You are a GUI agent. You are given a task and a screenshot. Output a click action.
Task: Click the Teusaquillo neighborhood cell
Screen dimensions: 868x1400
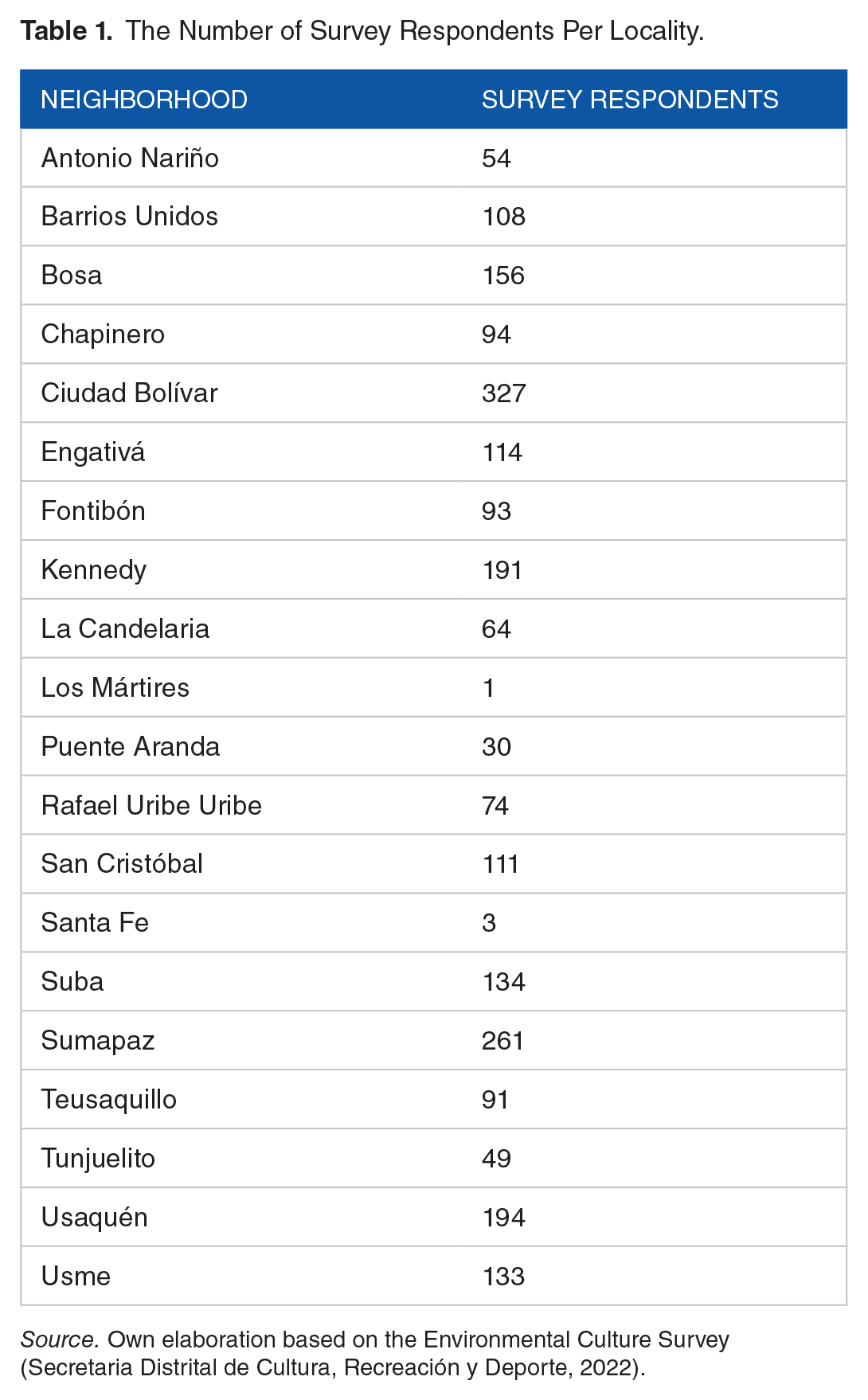tap(109, 1100)
